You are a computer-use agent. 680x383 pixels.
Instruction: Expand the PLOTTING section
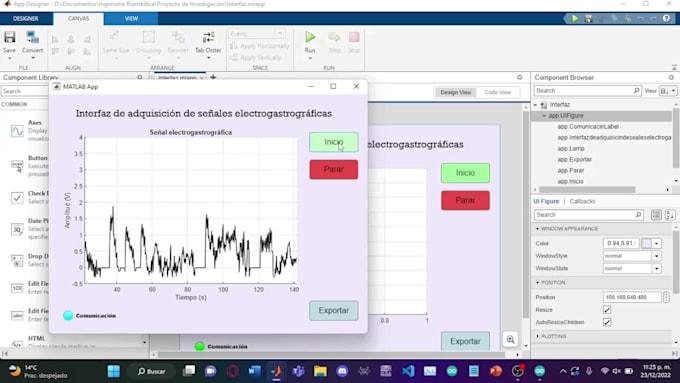(x=537, y=336)
